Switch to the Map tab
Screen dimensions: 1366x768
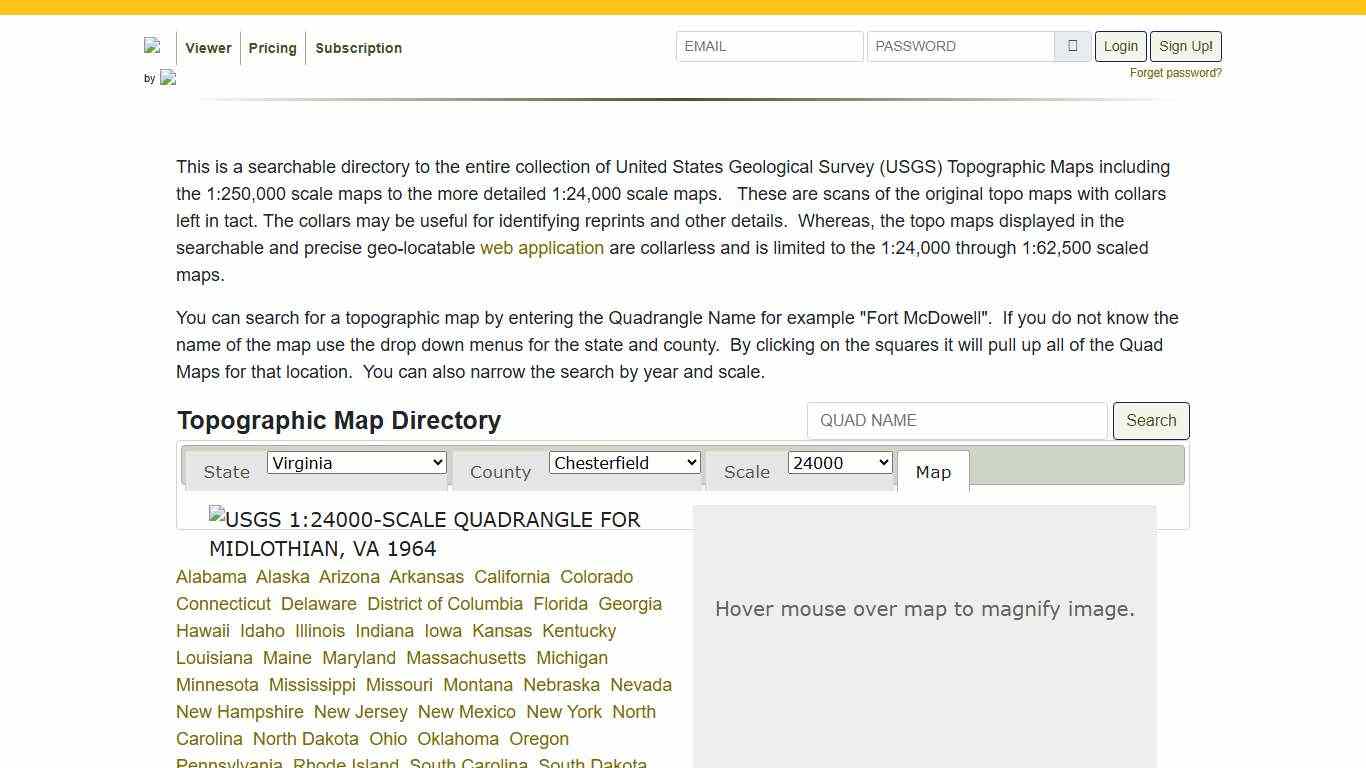point(933,471)
